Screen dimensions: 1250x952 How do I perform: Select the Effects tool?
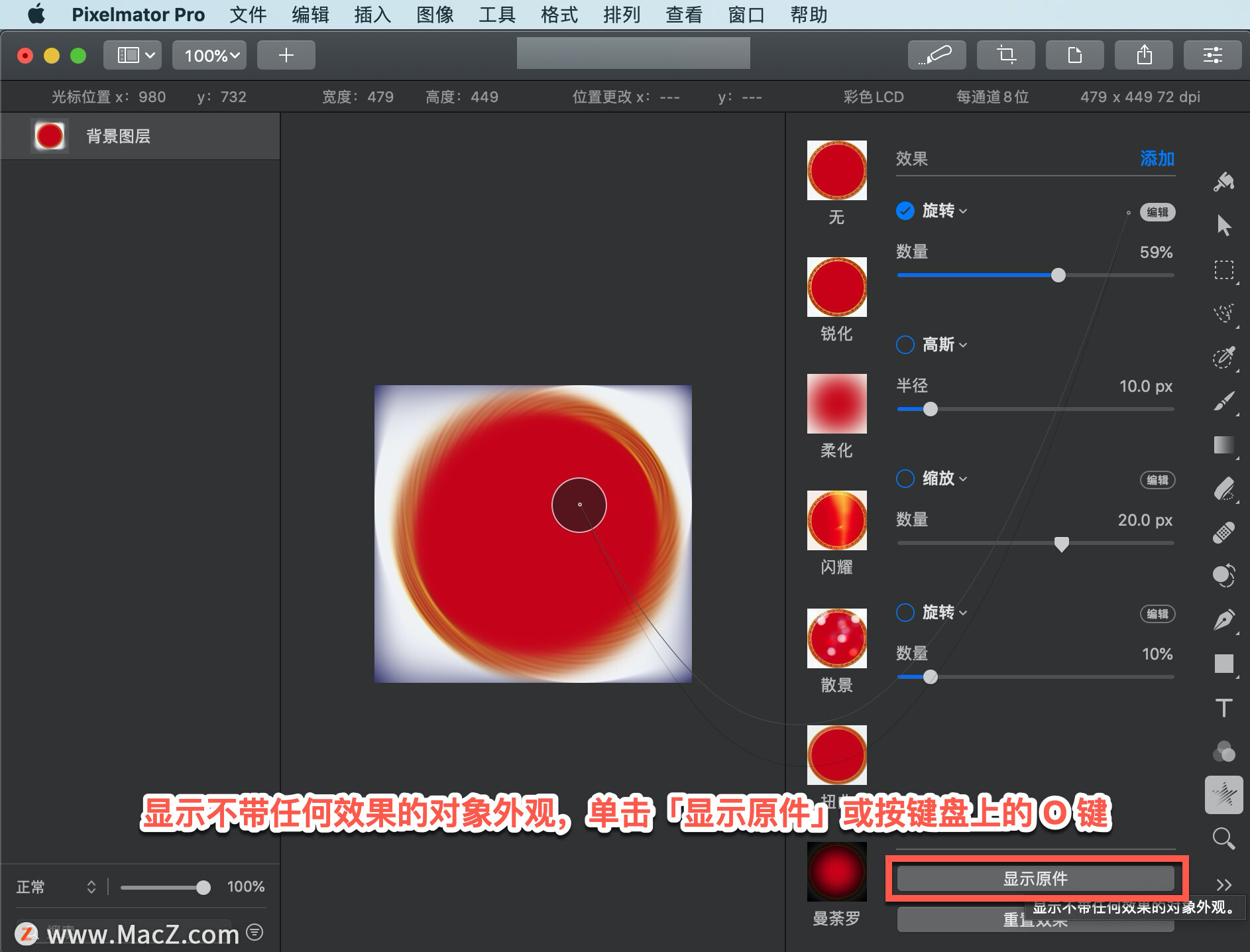click(1223, 795)
